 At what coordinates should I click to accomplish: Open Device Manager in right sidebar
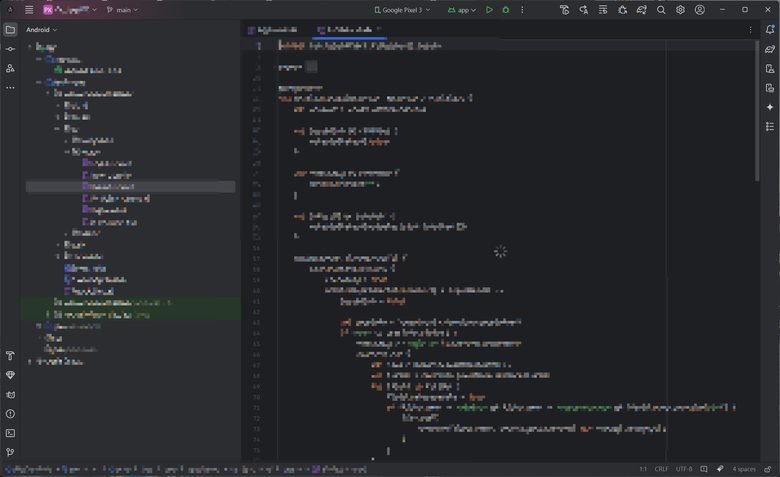click(770, 68)
